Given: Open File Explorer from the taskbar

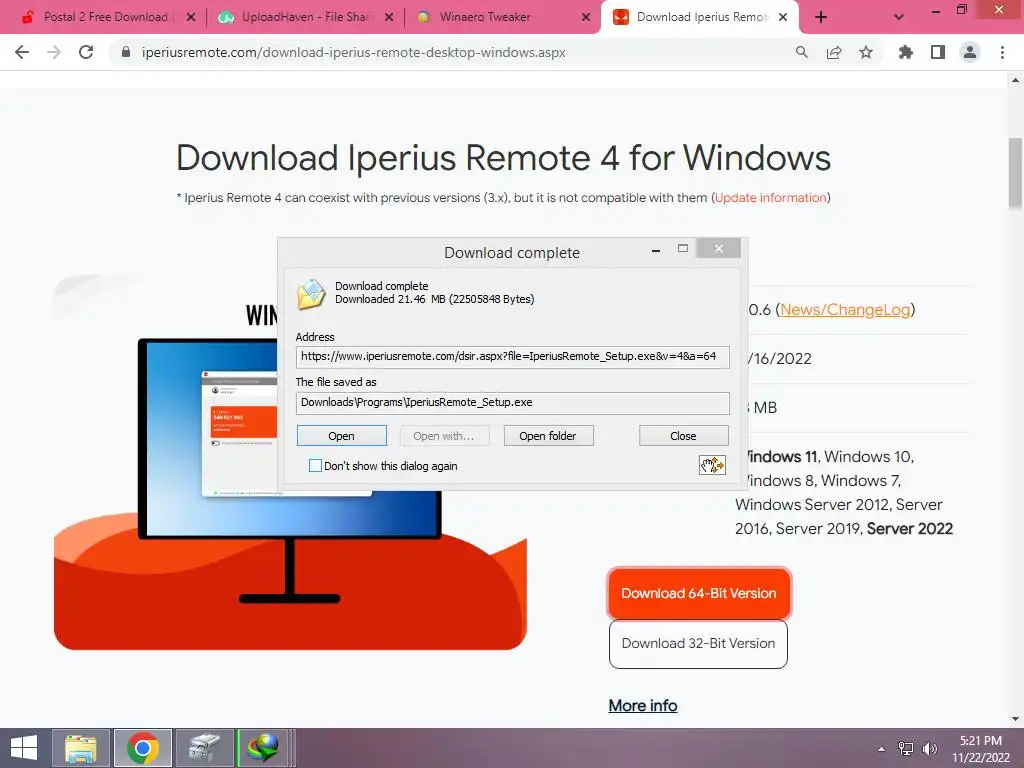Looking at the screenshot, I should [81, 748].
